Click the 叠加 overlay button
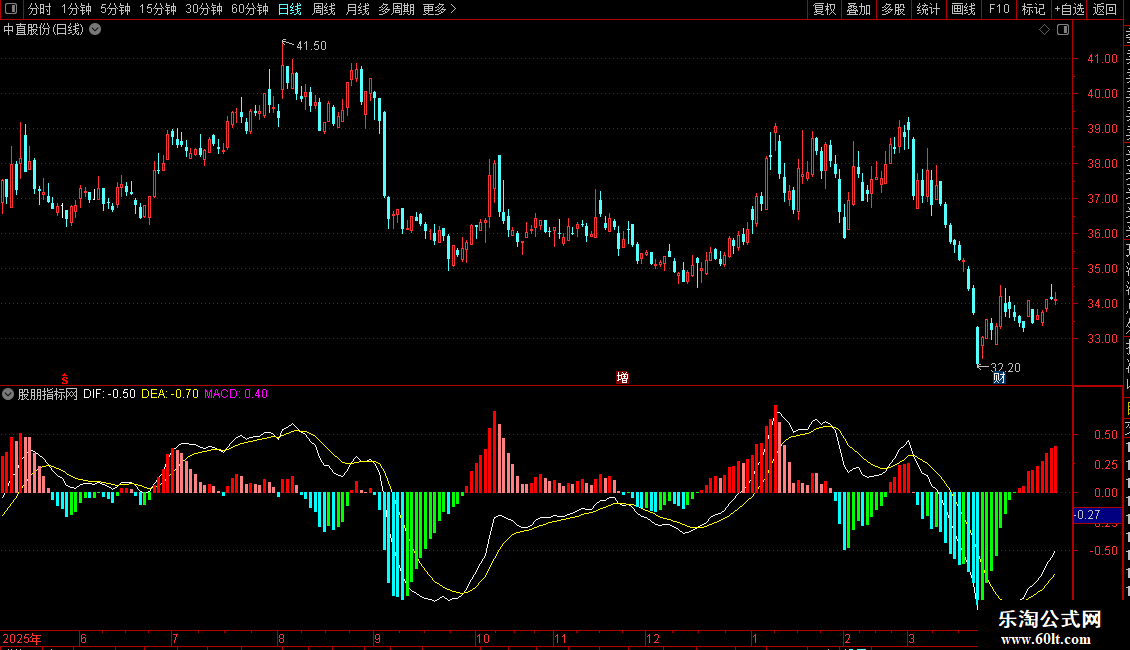The image size is (1130, 650). click(x=858, y=9)
